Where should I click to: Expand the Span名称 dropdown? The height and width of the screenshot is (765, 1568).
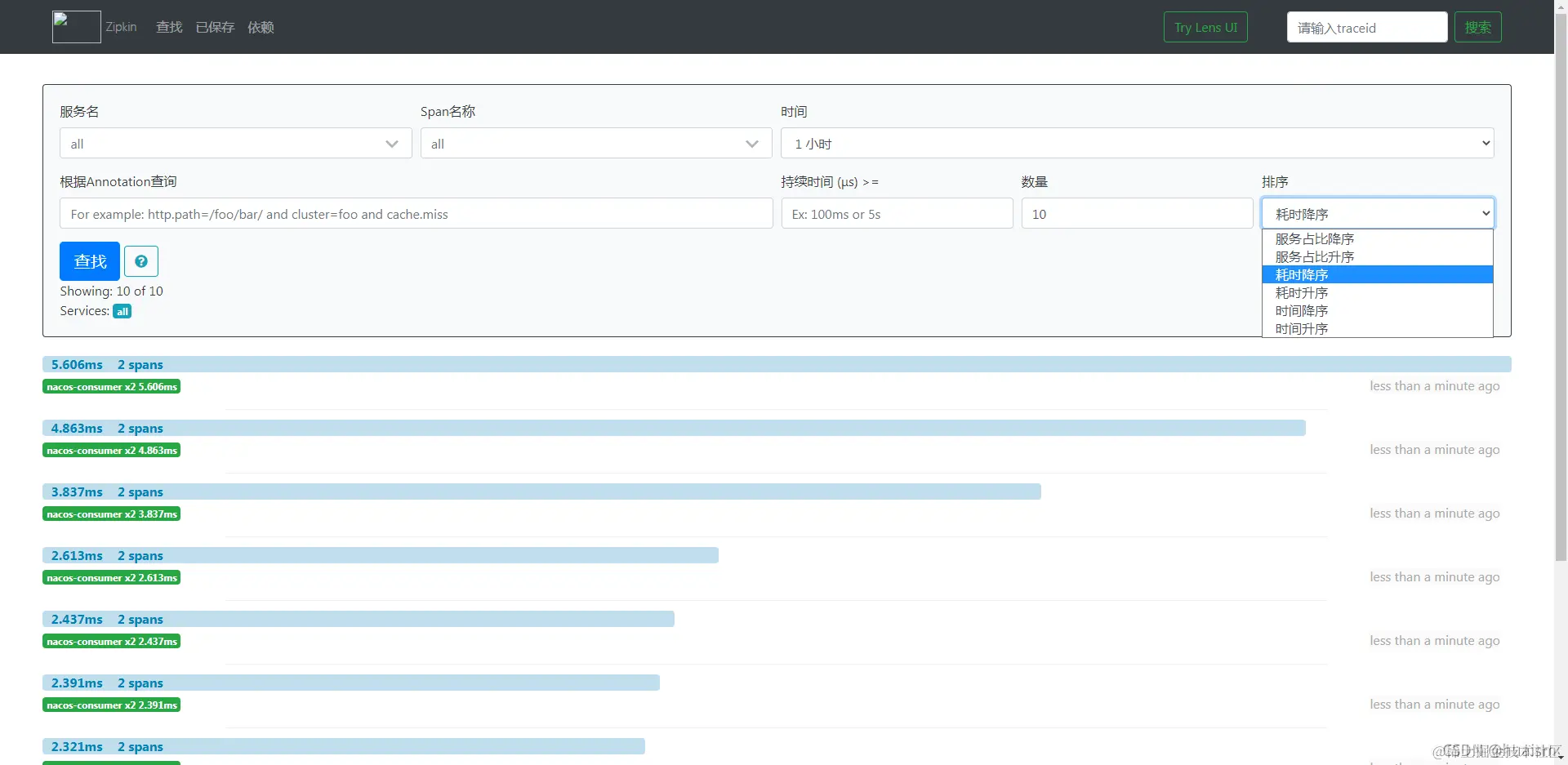(596, 144)
